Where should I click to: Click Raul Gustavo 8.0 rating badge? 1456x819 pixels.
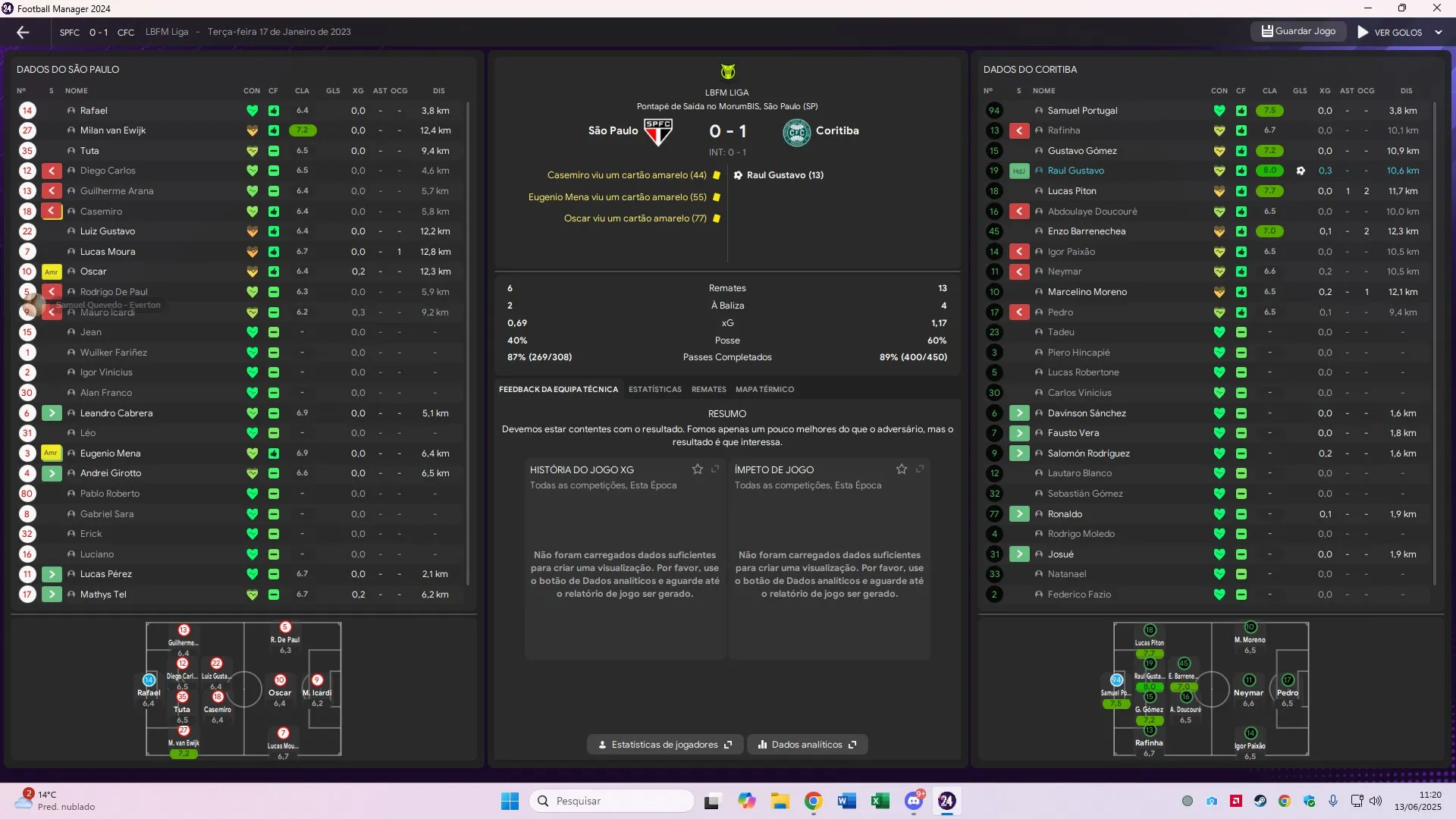coord(1270,171)
